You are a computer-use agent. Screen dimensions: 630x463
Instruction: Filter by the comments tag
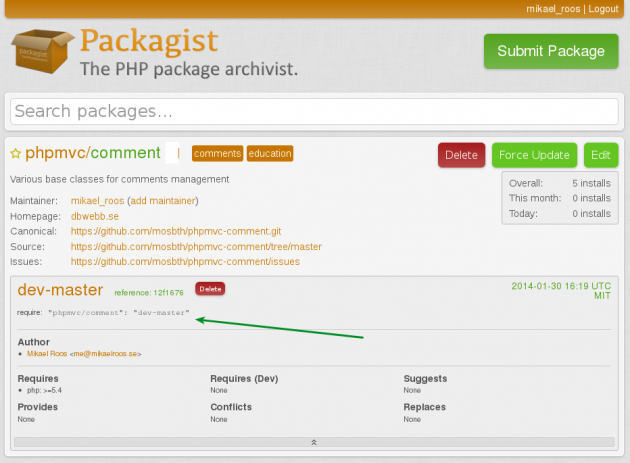(x=217, y=154)
